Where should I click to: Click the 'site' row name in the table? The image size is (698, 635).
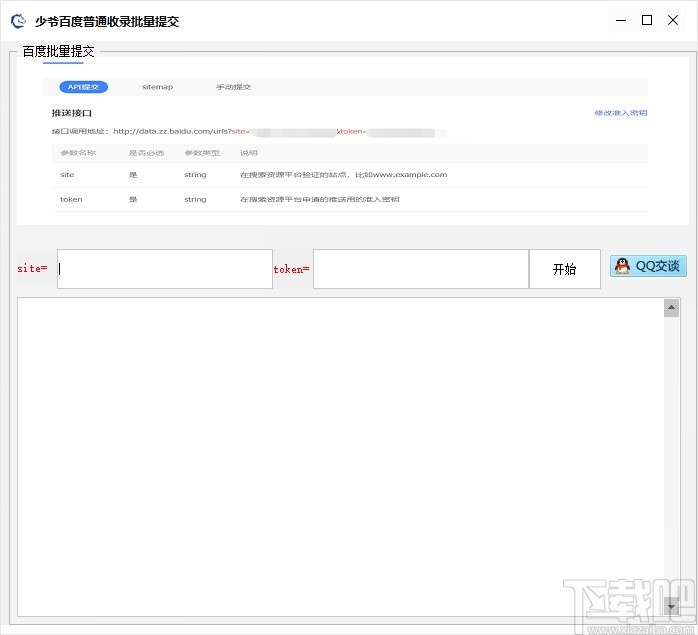tap(67, 175)
